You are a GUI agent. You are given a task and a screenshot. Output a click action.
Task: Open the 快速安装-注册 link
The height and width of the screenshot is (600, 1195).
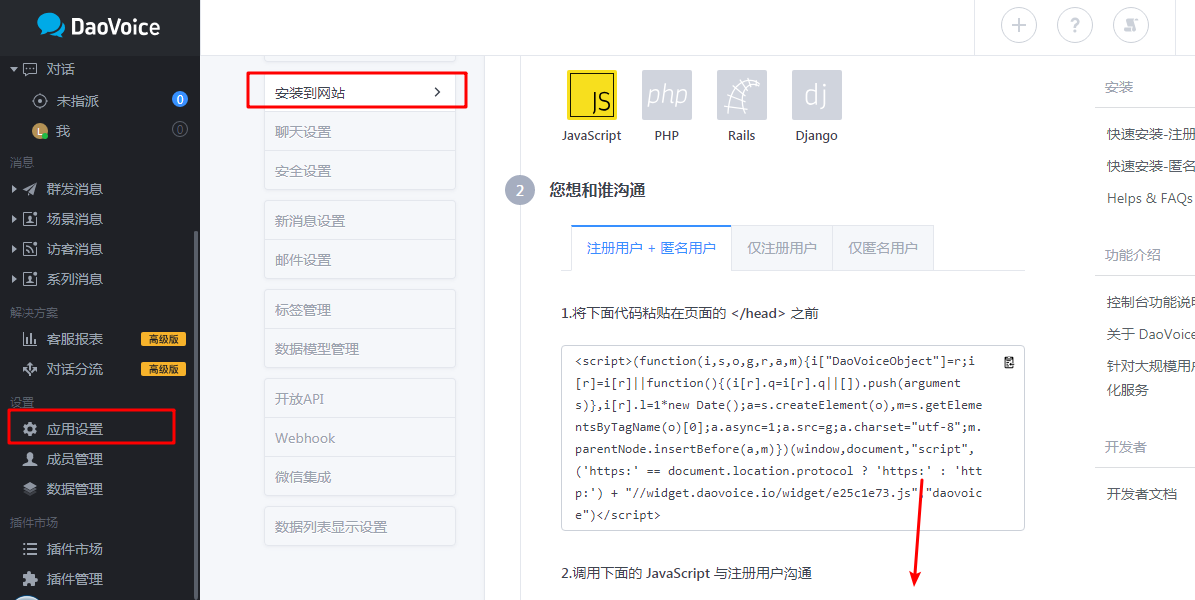point(1150,134)
